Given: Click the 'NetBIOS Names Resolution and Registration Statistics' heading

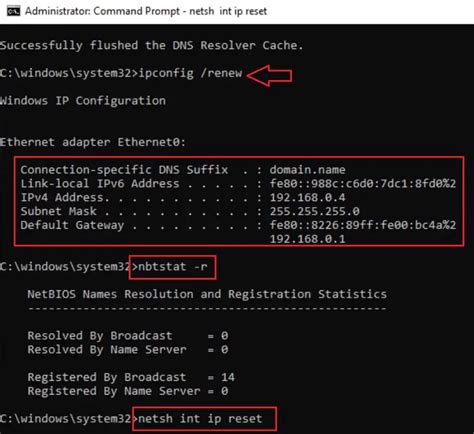Looking at the screenshot, I should (207, 294).
